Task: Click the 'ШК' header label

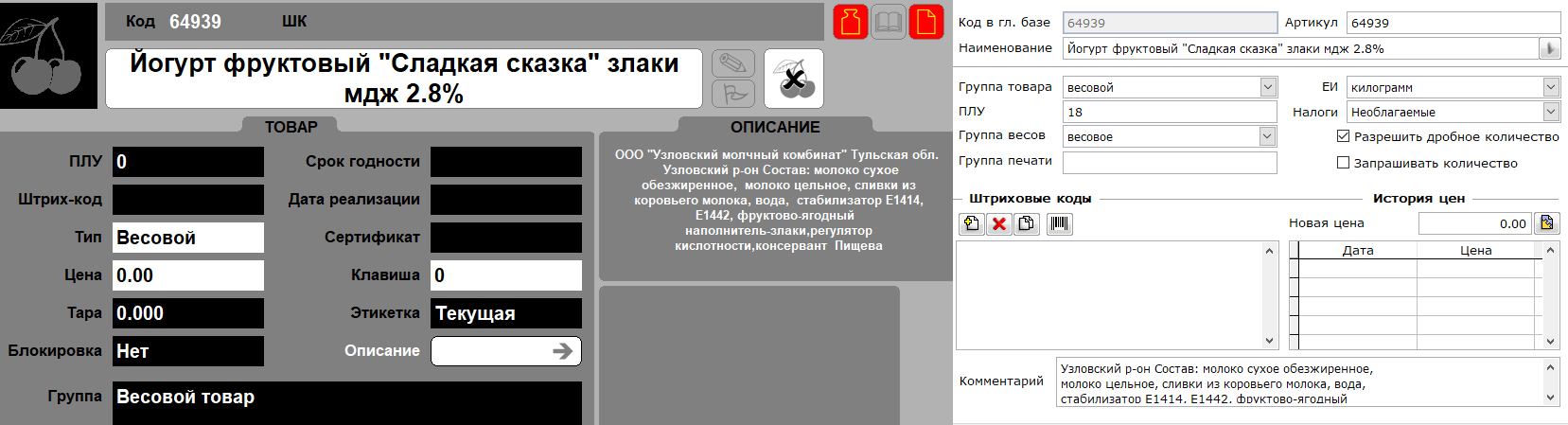Action: [294, 21]
